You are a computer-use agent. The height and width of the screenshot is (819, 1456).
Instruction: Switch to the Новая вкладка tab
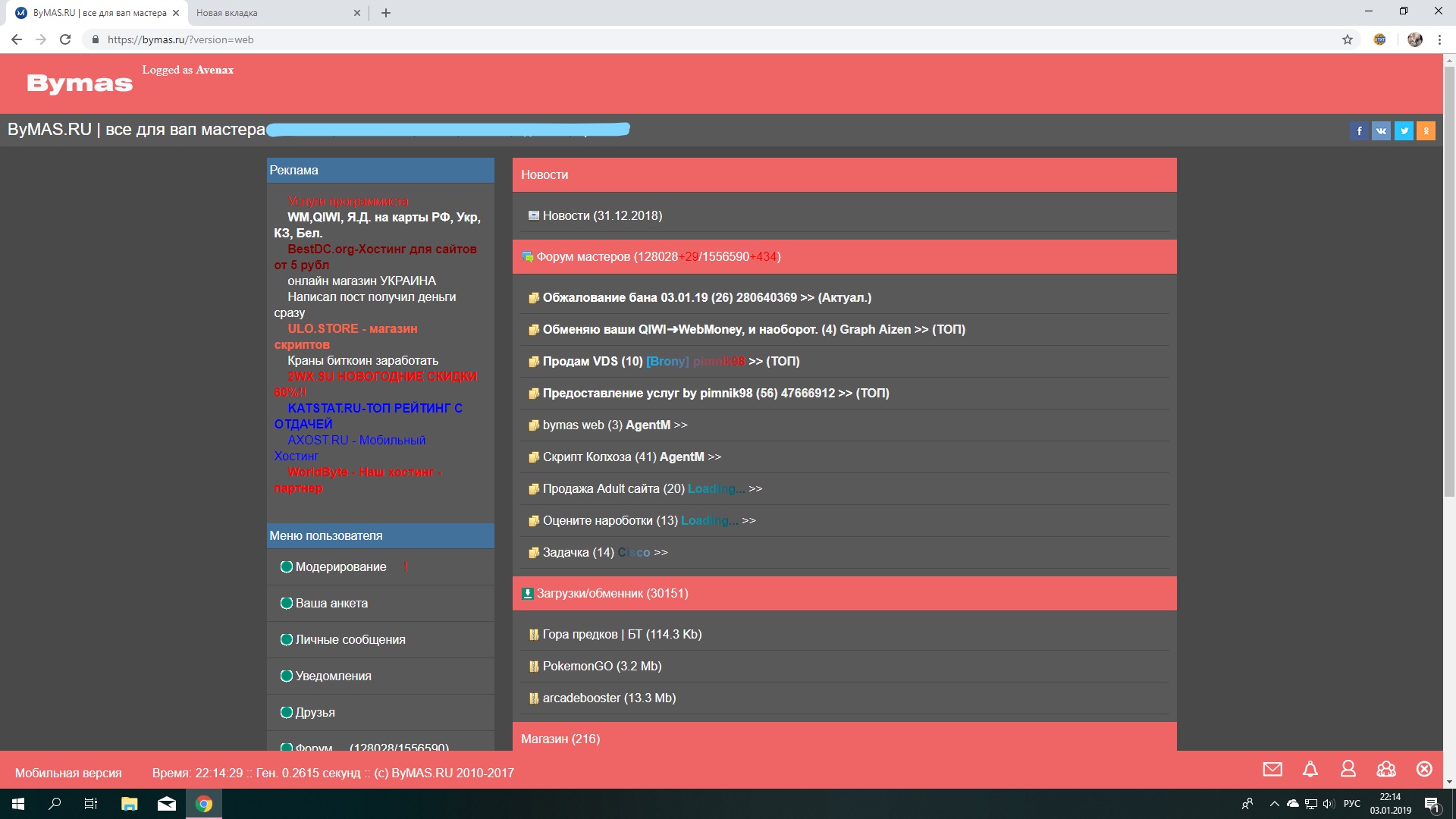pos(227,13)
